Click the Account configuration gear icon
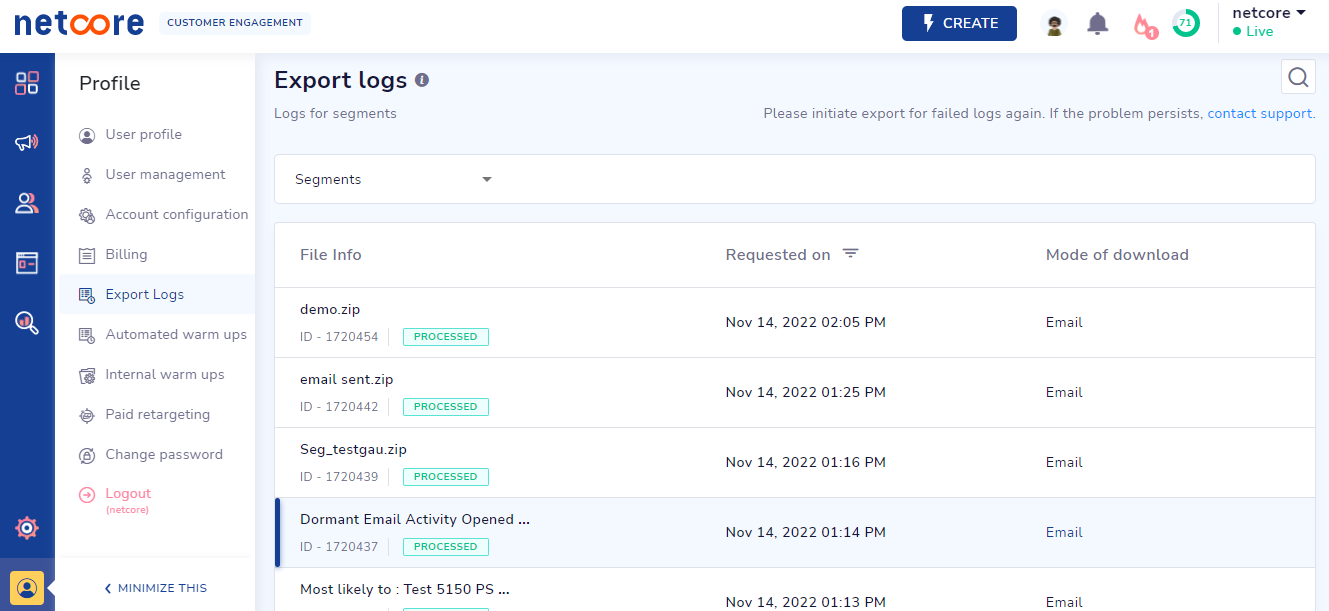 (x=87, y=215)
